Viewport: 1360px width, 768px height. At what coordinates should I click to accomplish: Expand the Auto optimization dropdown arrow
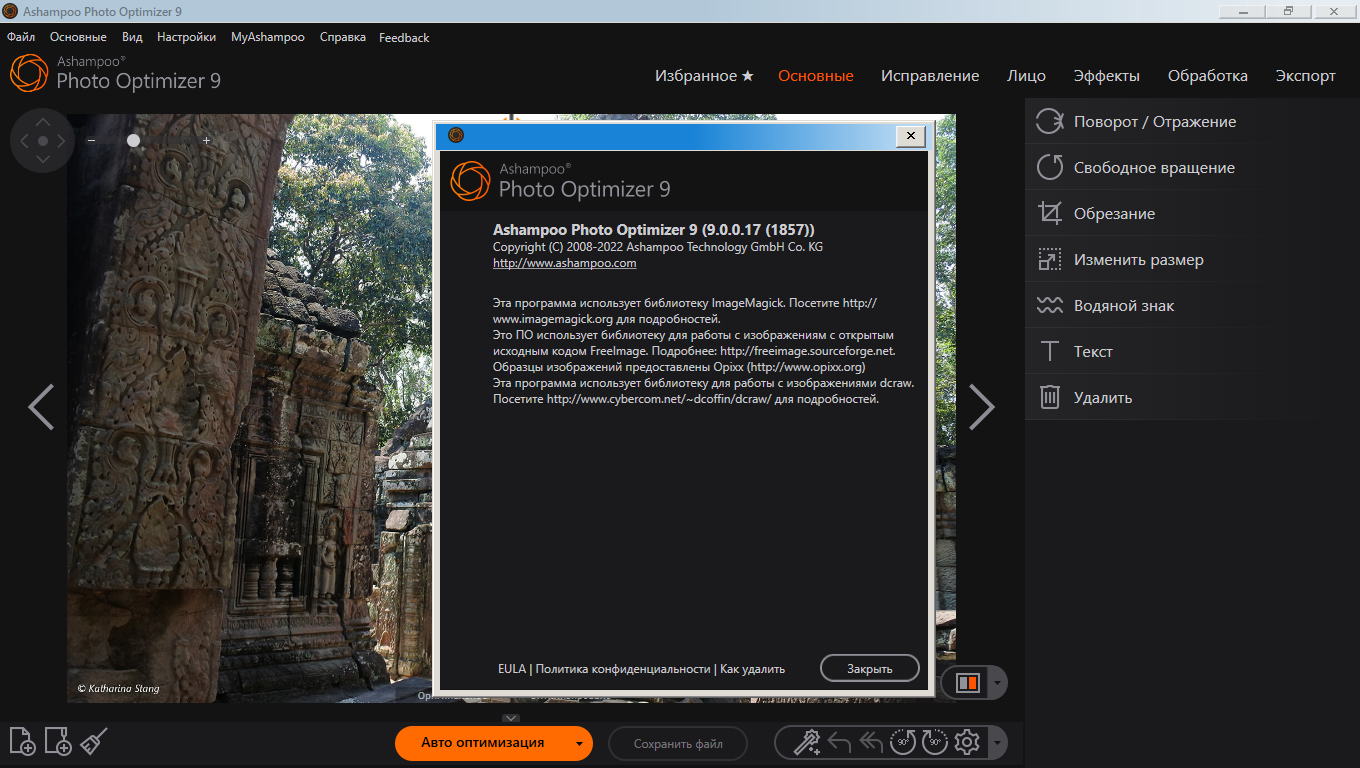[578, 743]
